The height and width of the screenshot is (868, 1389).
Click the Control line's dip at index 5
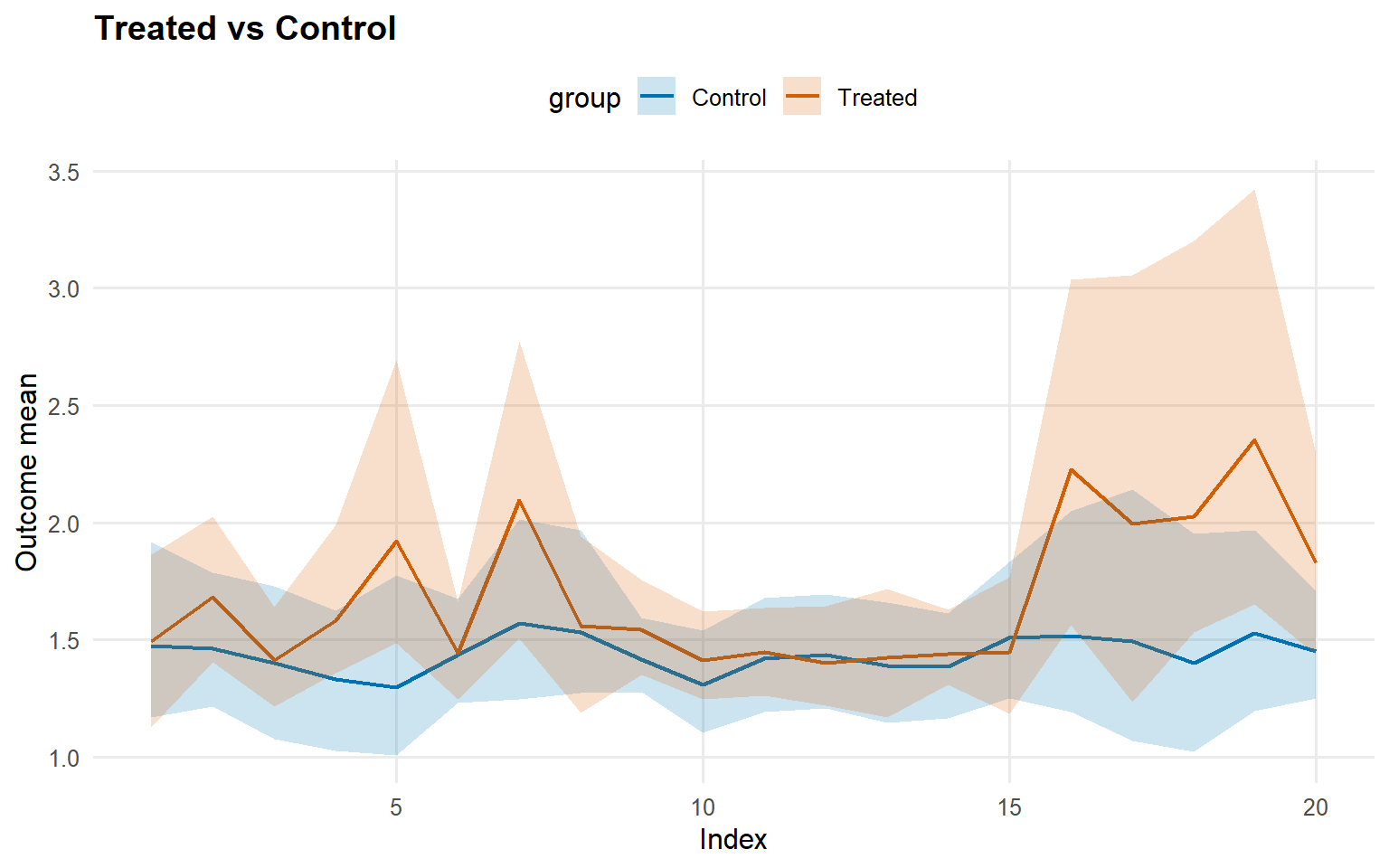tap(396, 687)
